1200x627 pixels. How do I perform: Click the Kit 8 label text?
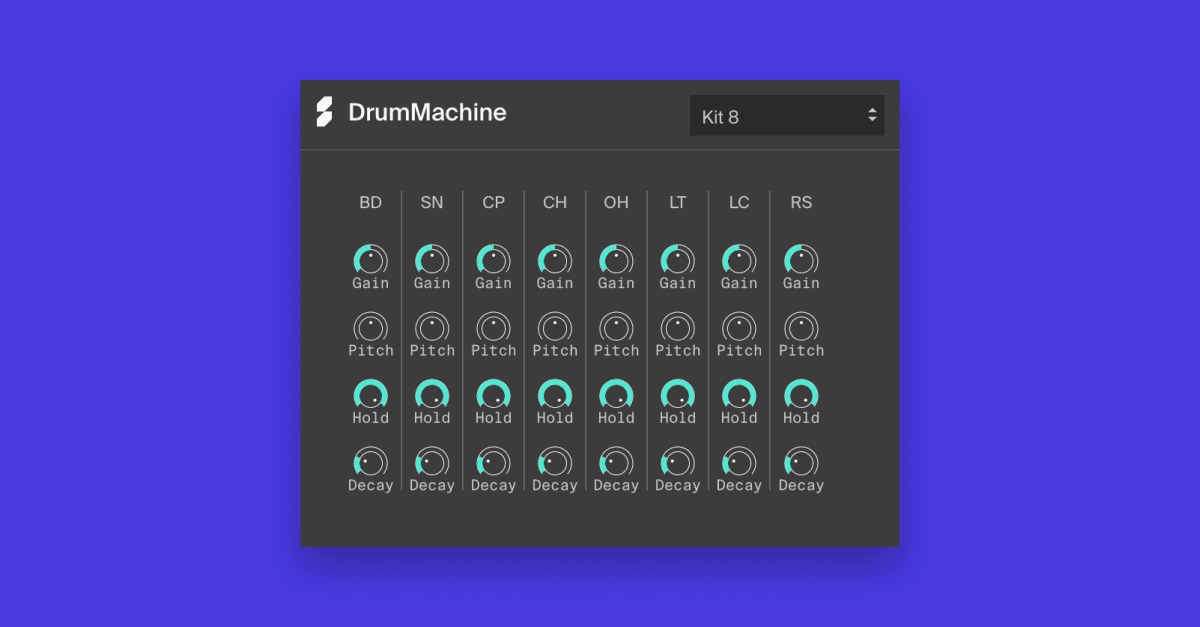718,115
